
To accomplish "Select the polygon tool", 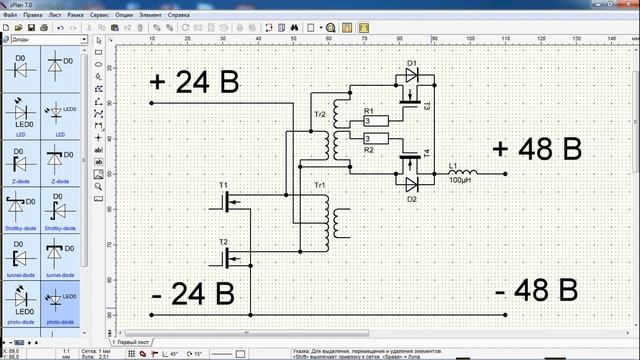I will (98, 89).
